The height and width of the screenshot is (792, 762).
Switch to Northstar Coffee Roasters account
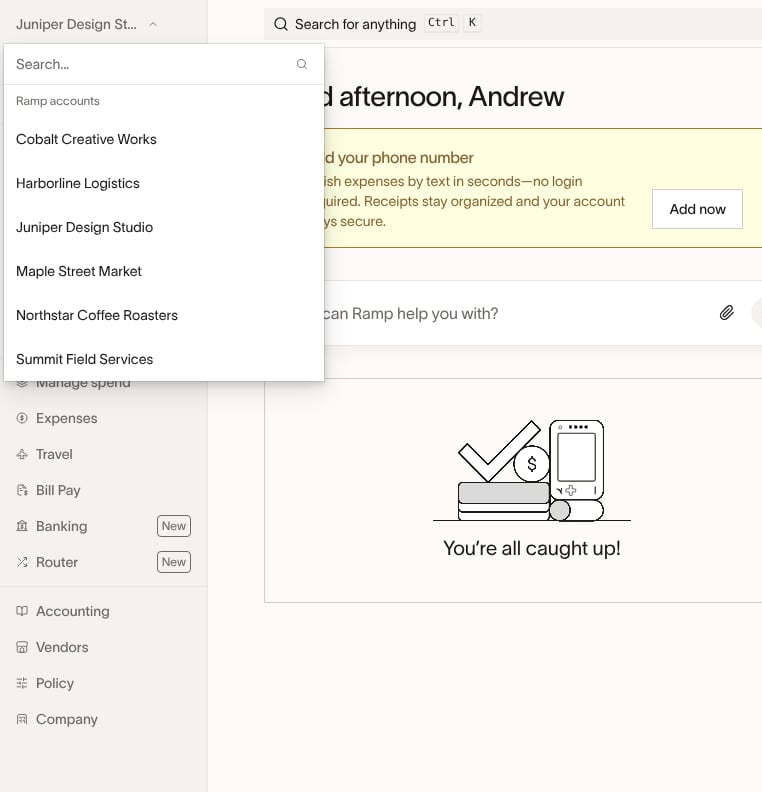pyautogui.click(x=164, y=315)
